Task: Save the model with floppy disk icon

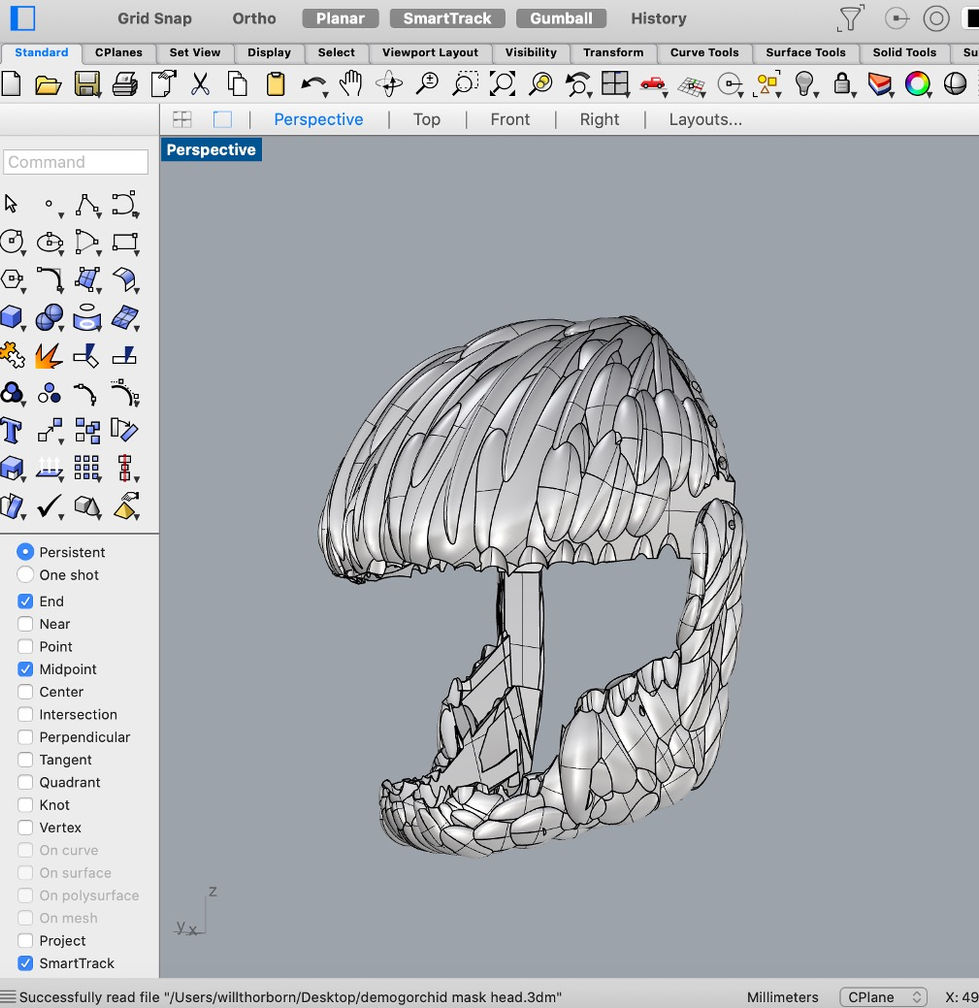Action: click(87, 84)
